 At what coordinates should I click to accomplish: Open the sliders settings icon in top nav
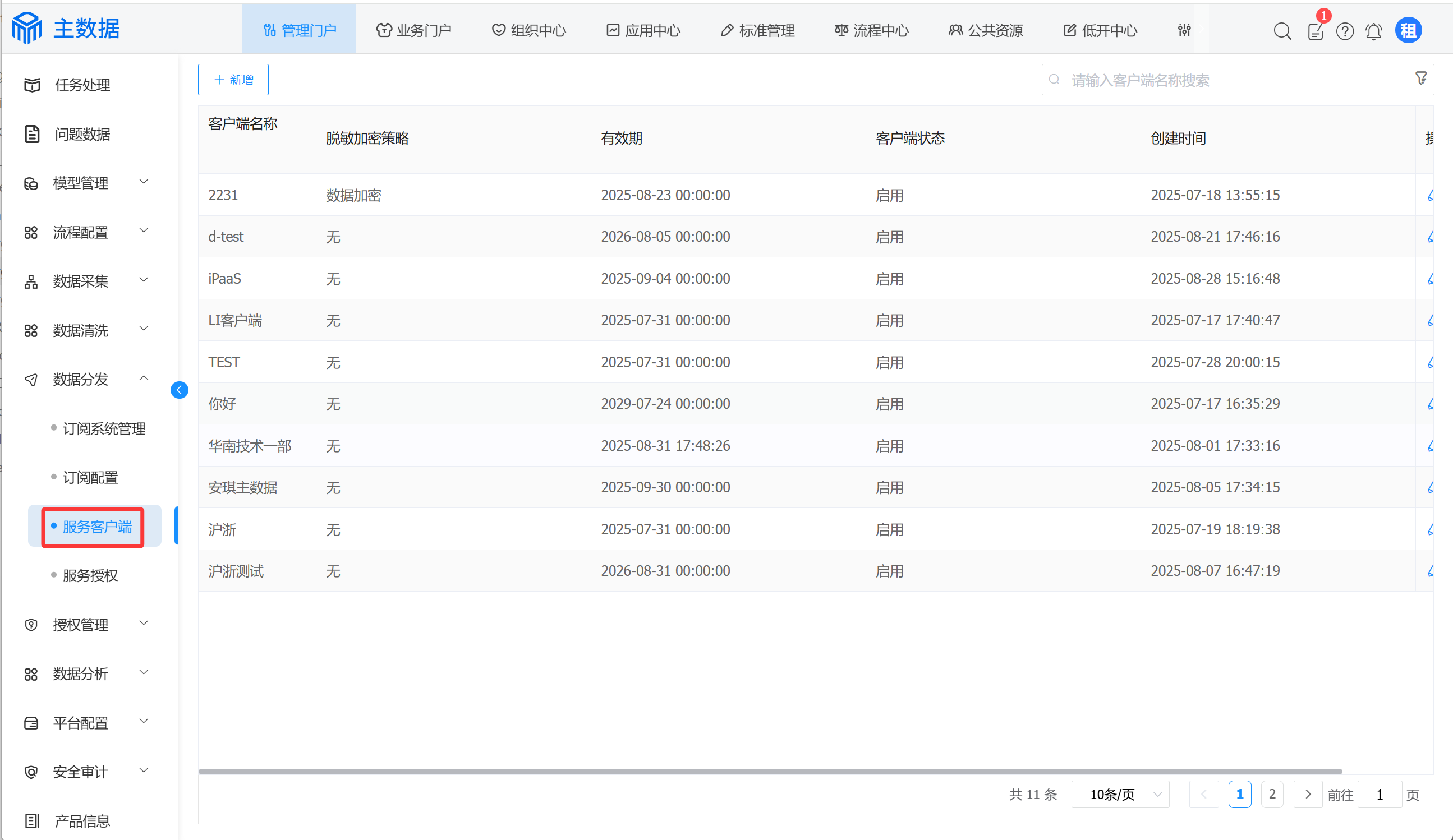[1184, 30]
